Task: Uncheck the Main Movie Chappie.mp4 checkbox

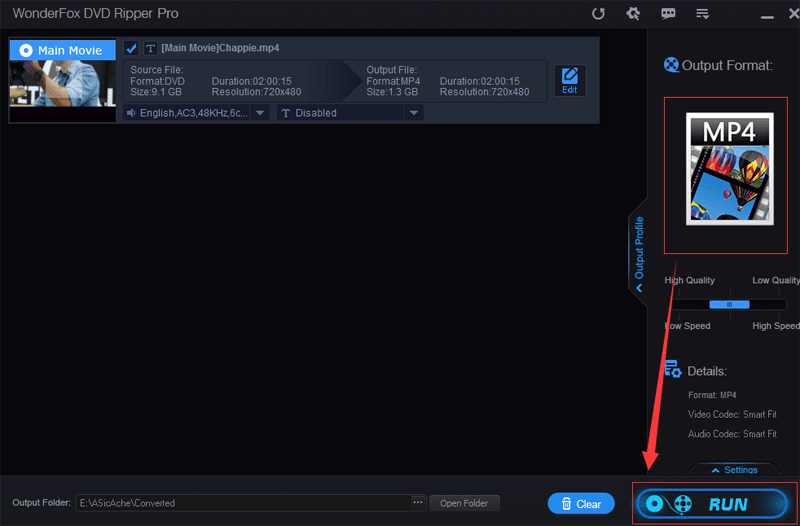Action: pos(131,48)
